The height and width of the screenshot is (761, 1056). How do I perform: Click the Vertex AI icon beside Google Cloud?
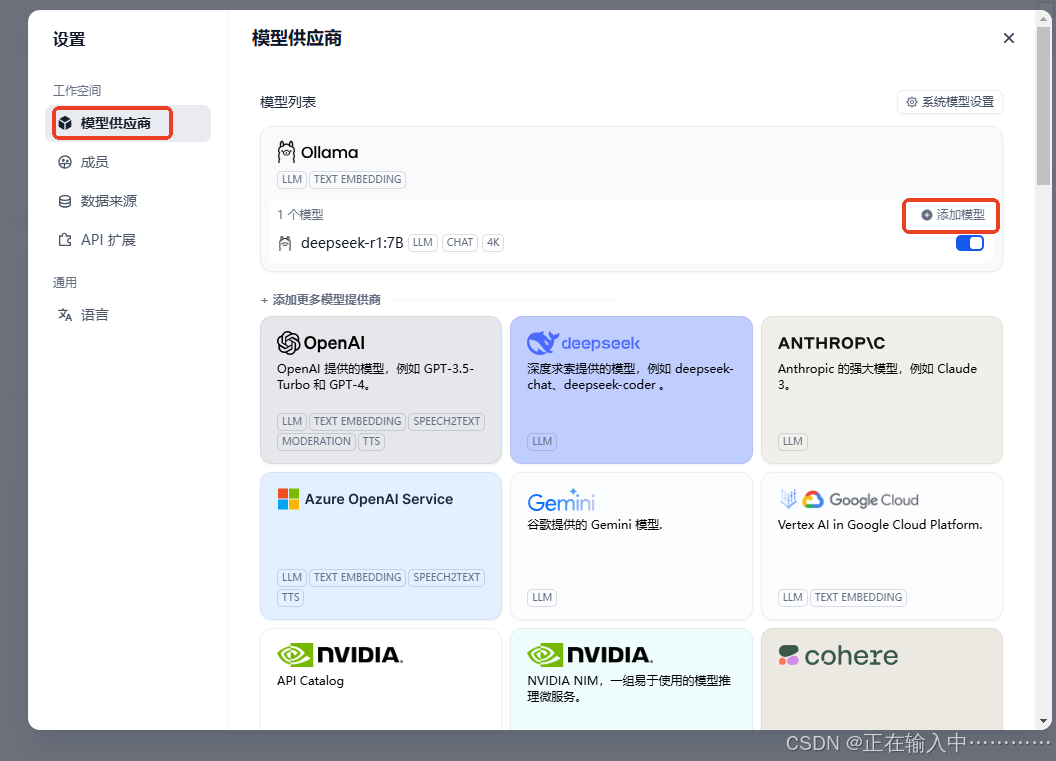coord(788,499)
